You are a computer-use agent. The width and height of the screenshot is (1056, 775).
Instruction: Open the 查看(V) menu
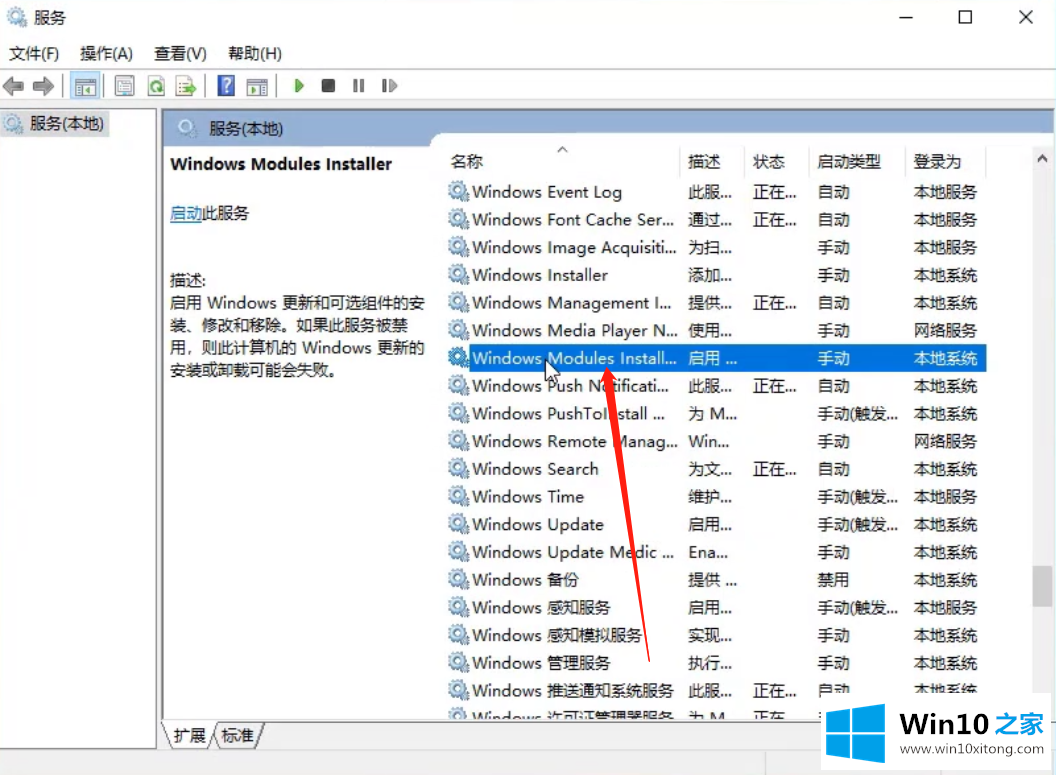(180, 53)
